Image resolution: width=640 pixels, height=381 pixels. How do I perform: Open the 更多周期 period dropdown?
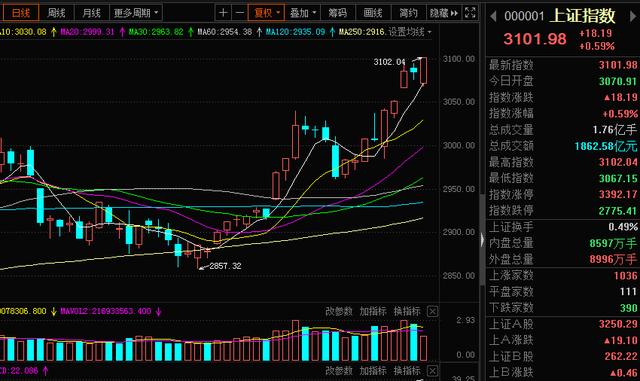136,13
